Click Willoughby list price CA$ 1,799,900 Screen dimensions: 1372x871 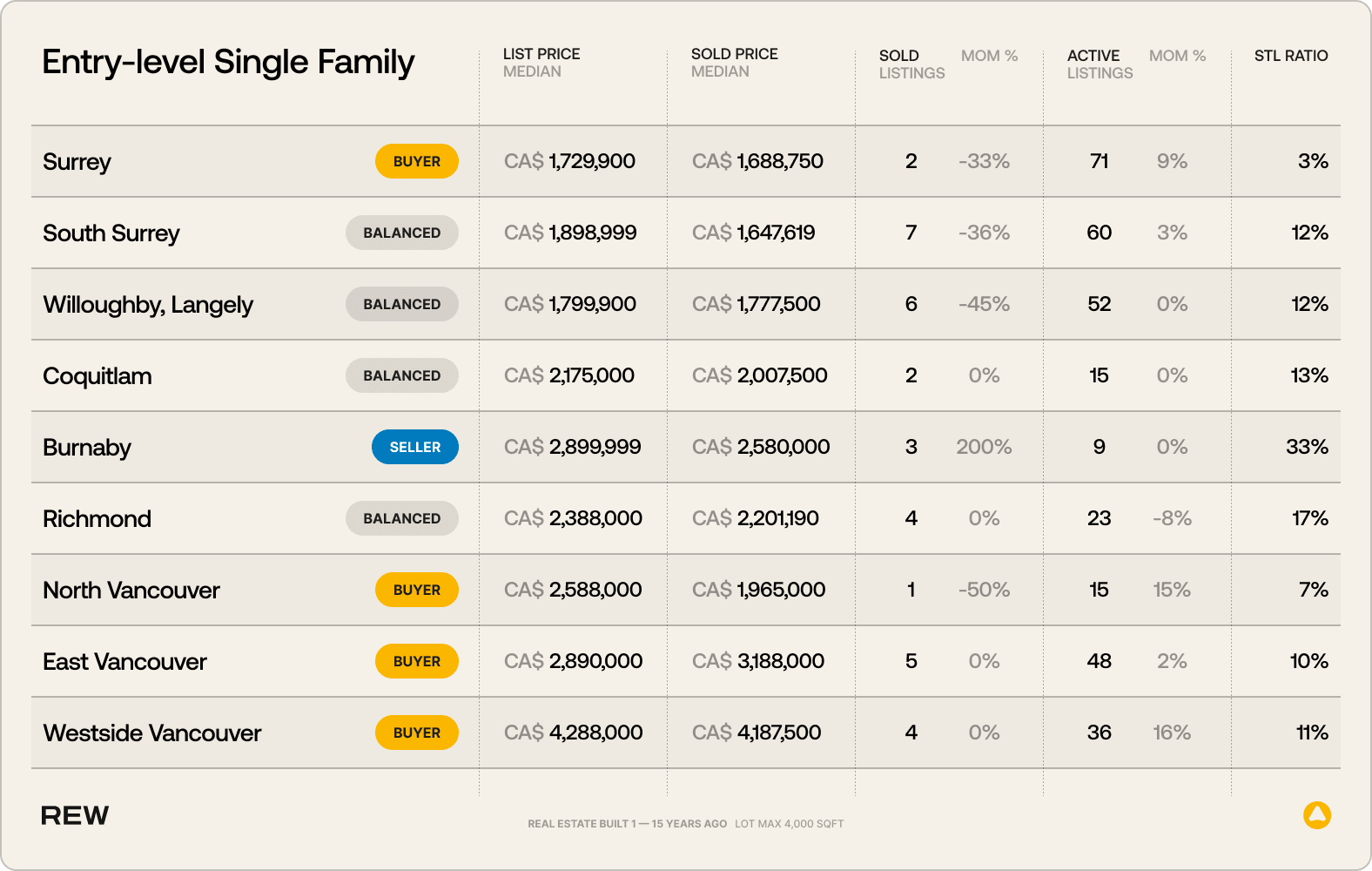(570, 304)
